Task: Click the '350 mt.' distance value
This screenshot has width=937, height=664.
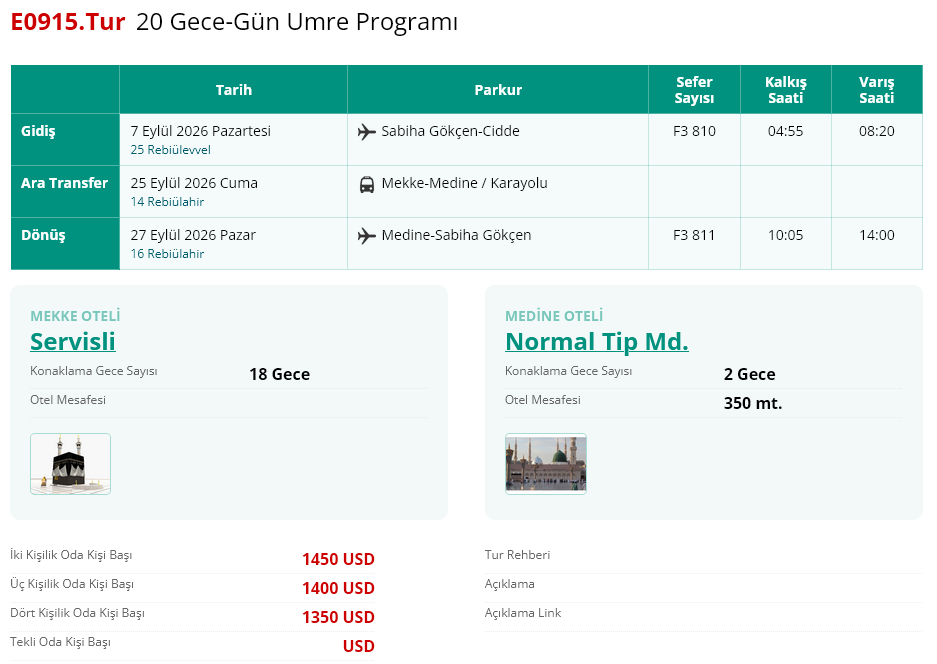Action: click(x=753, y=403)
